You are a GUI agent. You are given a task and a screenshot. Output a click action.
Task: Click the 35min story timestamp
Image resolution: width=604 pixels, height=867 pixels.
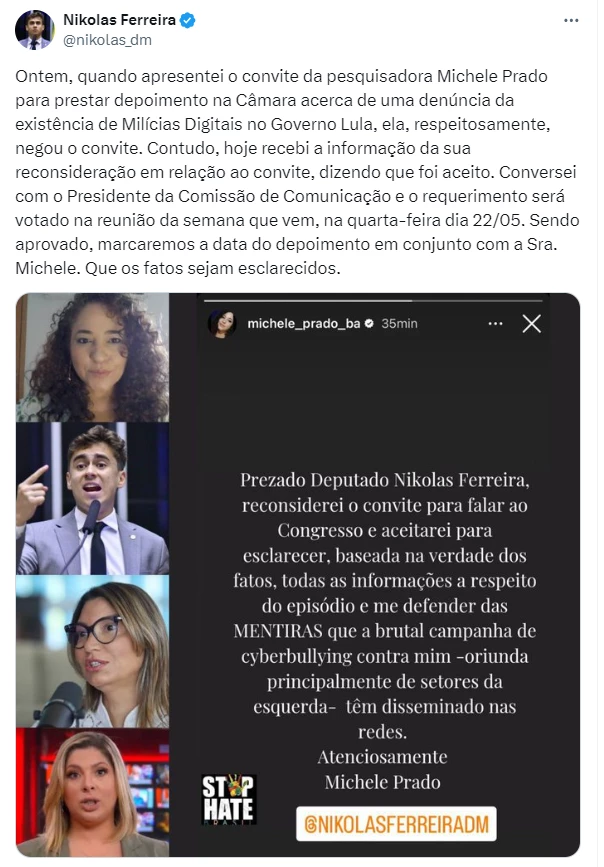(x=399, y=323)
